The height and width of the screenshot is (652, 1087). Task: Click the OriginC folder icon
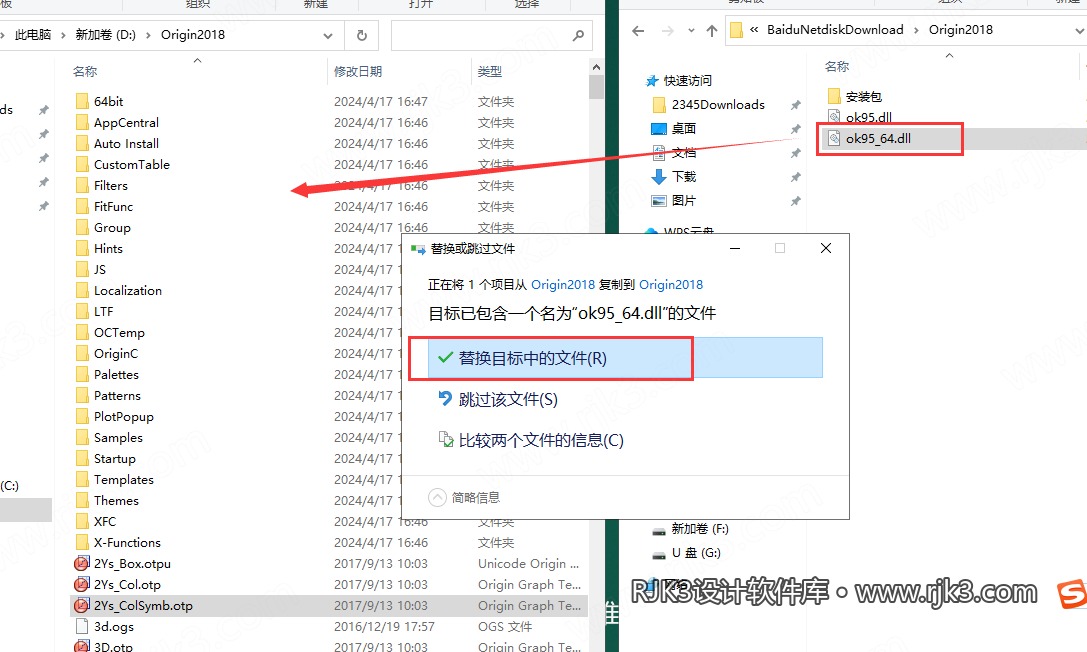[82, 353]
